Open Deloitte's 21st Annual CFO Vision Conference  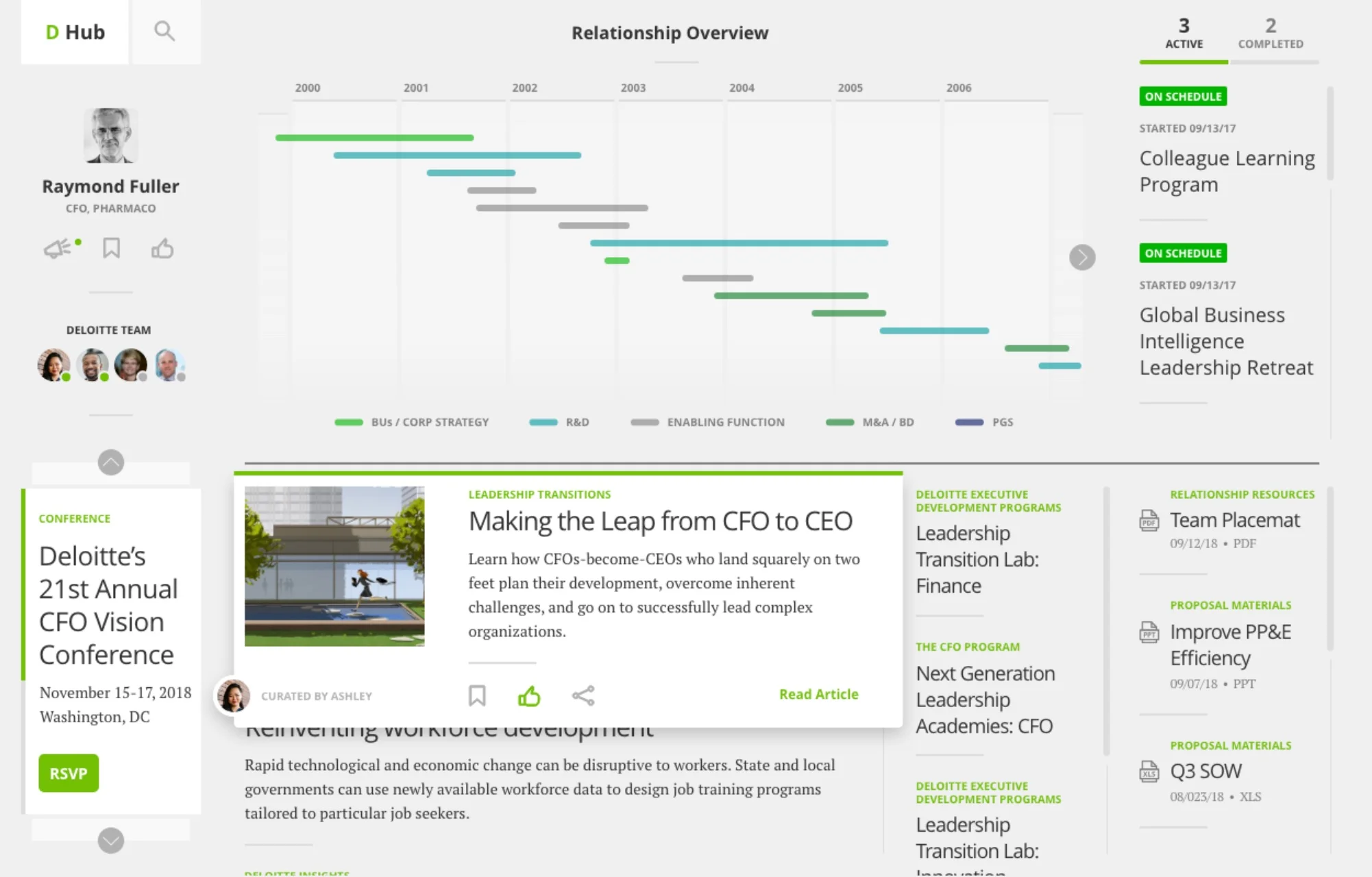pyautogui.click(x=108, y=605)
